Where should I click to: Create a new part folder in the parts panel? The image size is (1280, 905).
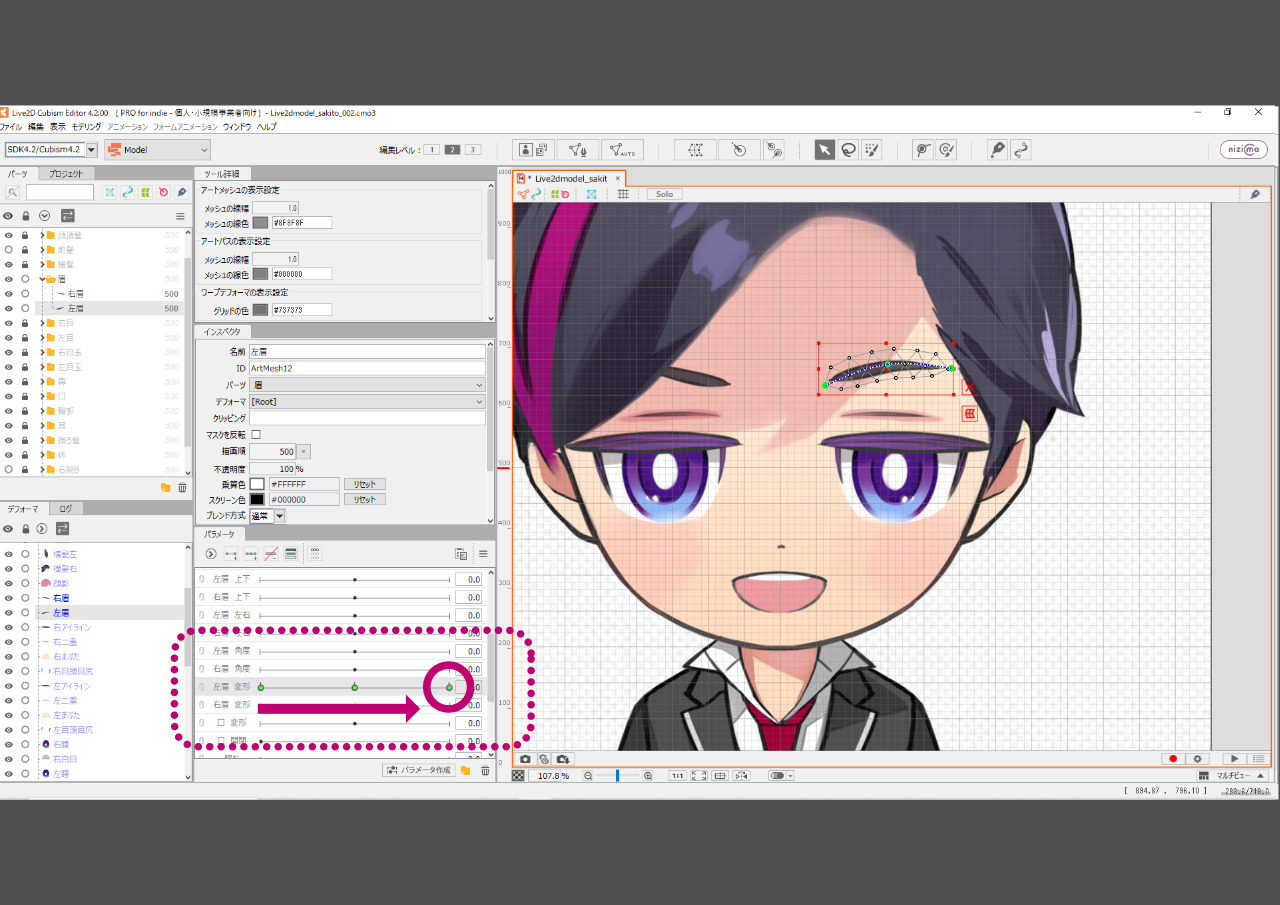166,487
